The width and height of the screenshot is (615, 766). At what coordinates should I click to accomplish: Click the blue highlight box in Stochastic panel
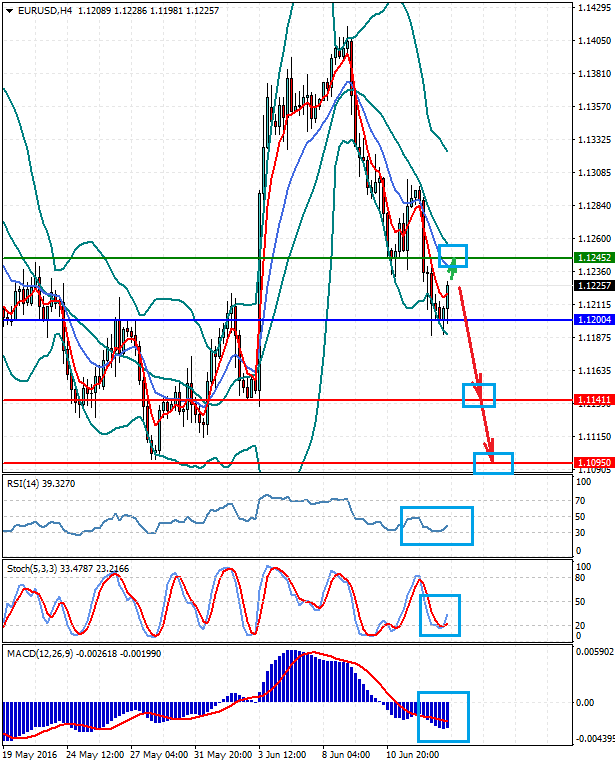[x=439, y=615]
